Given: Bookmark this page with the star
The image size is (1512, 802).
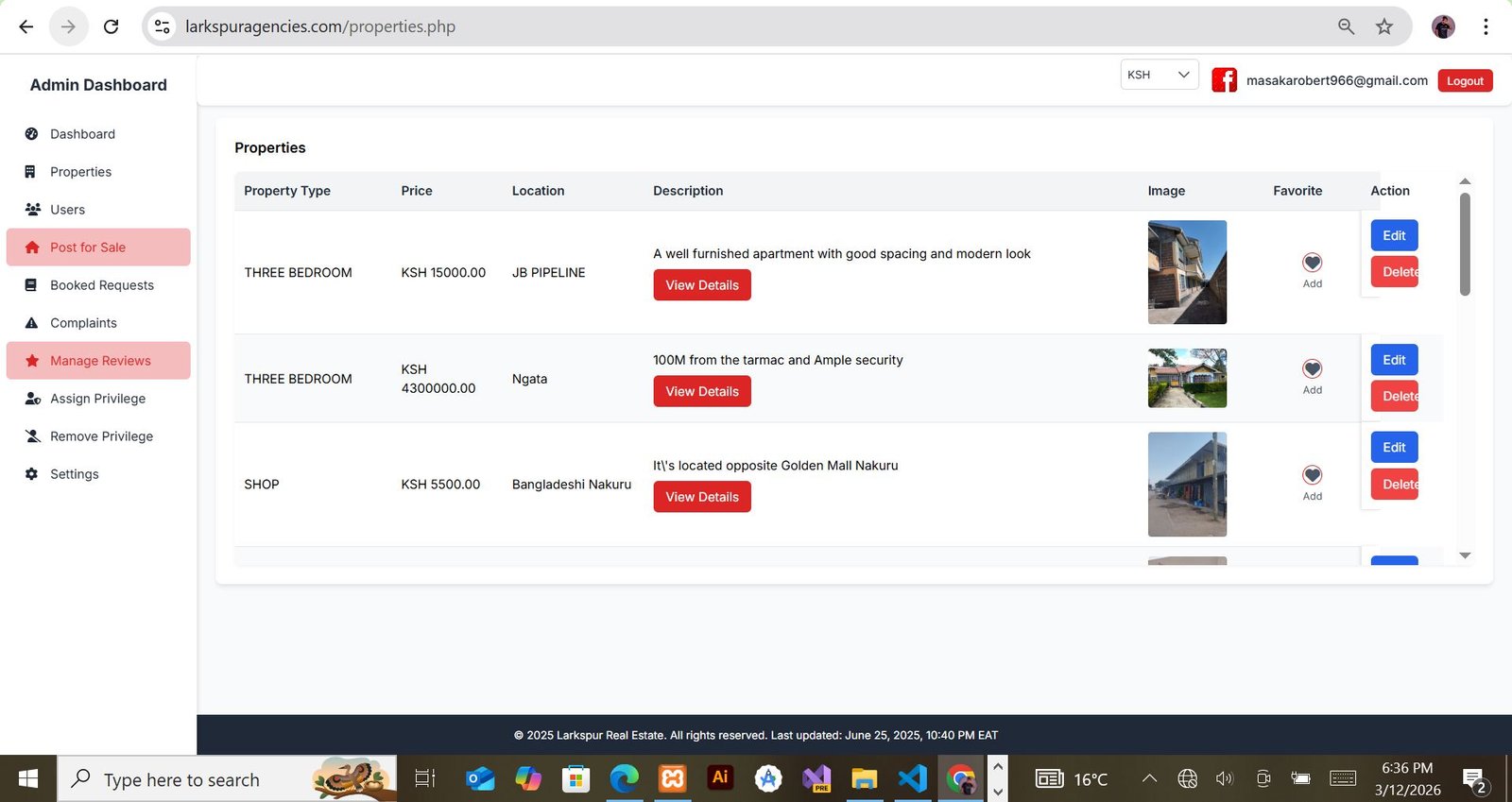Looking at the screenshot, I should (1384, 26).
